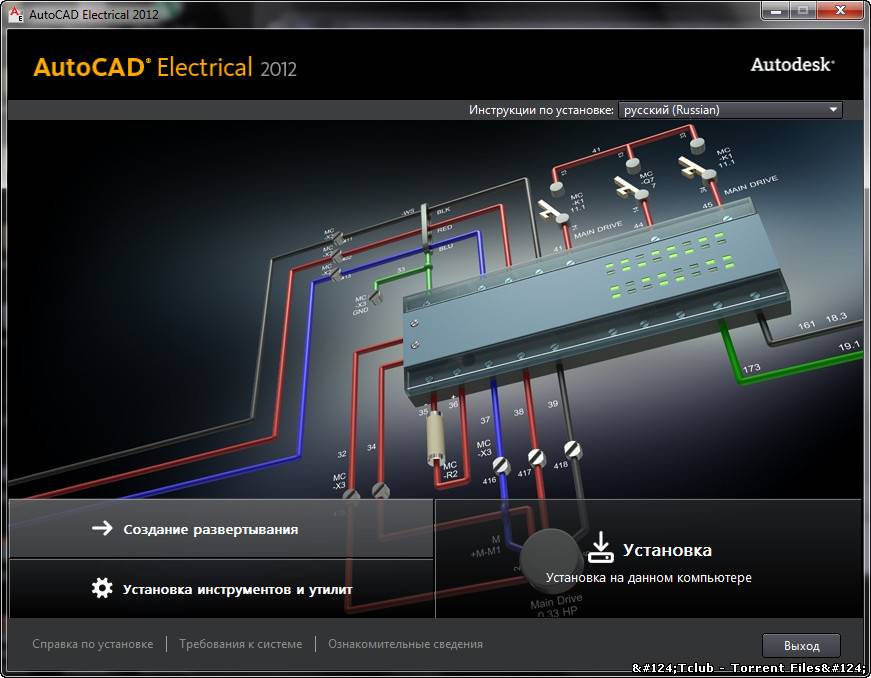
Task: Maximize the installer window
Action: [x=802, y=11]
